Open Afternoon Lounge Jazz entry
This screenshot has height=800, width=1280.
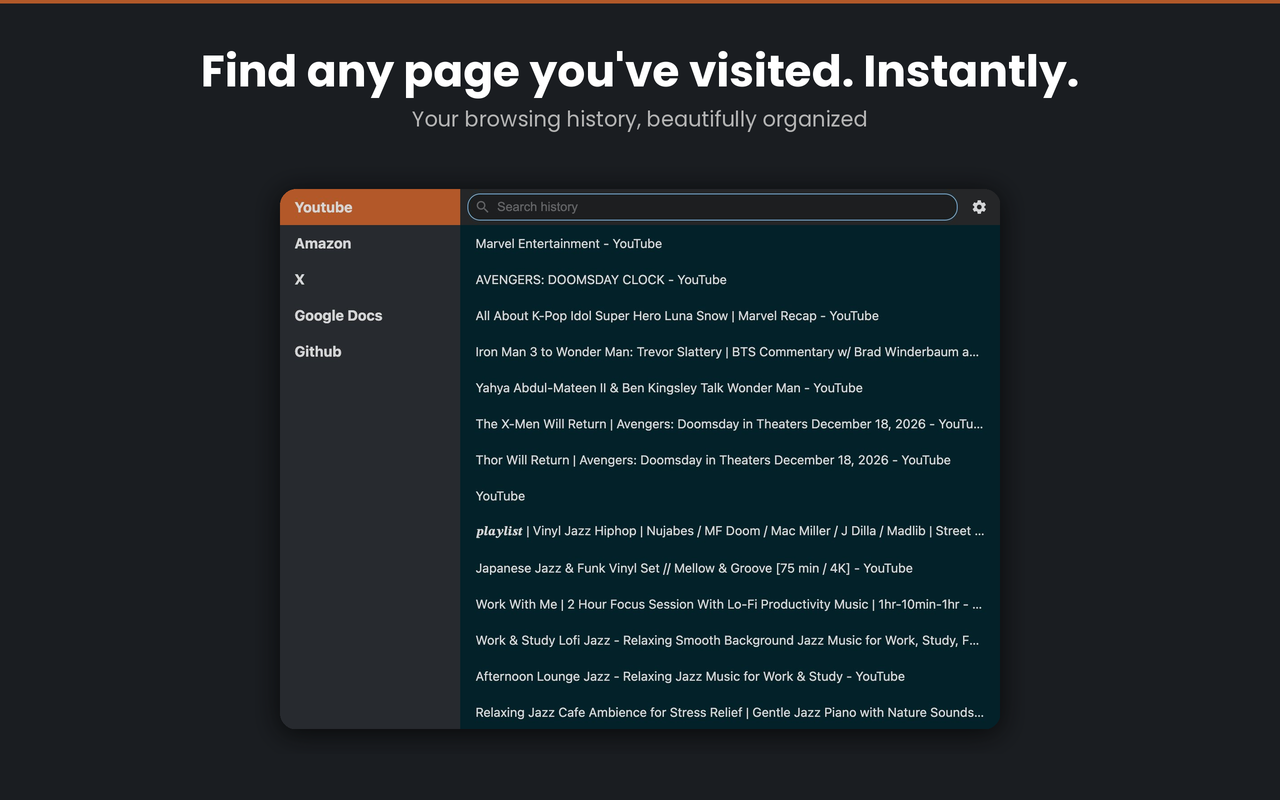click(730, 675)
